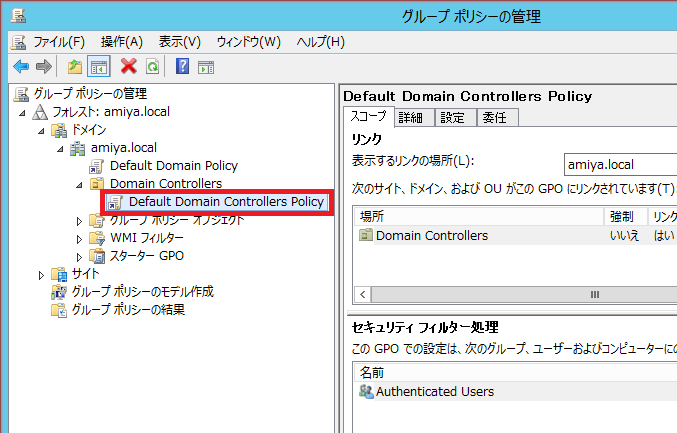
Task: Toggle the Show/Hide Action Pane icon
Action: pyautogui.click(x=206, y=67)
